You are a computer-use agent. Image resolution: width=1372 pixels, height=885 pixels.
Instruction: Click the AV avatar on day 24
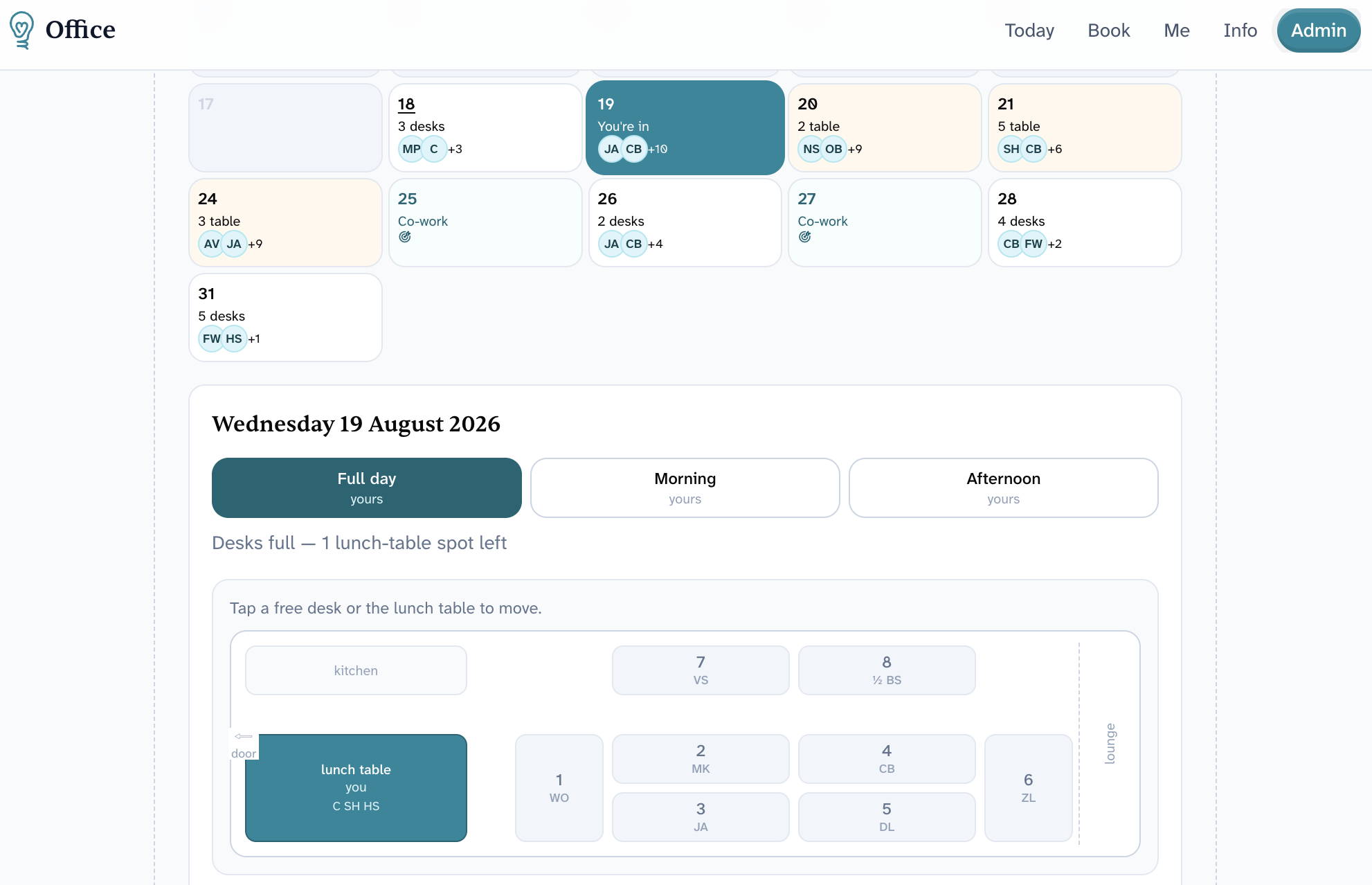pyautogui.click(x=212, y=244)
